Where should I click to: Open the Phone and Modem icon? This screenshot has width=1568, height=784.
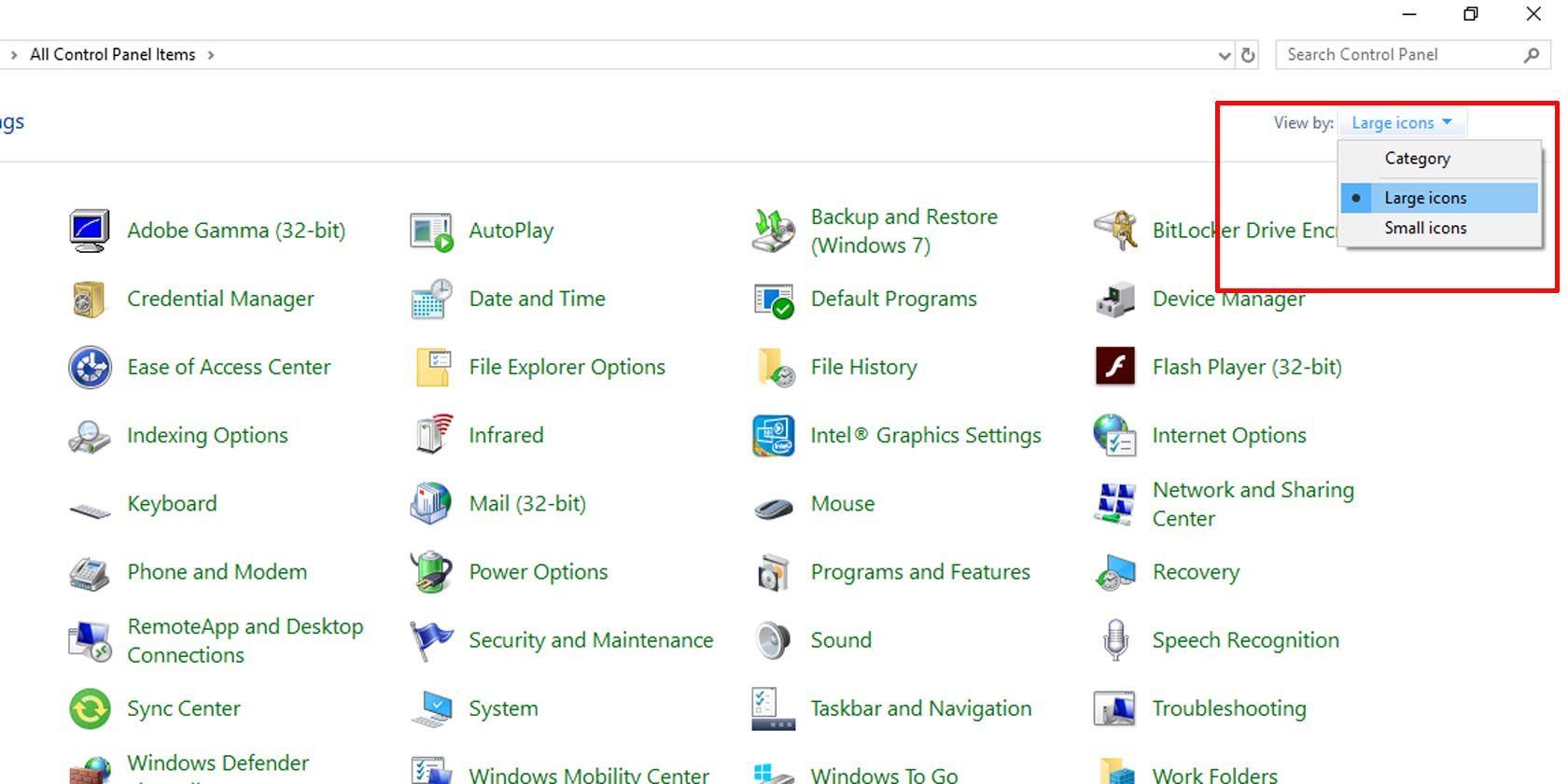tap(90, 572)
